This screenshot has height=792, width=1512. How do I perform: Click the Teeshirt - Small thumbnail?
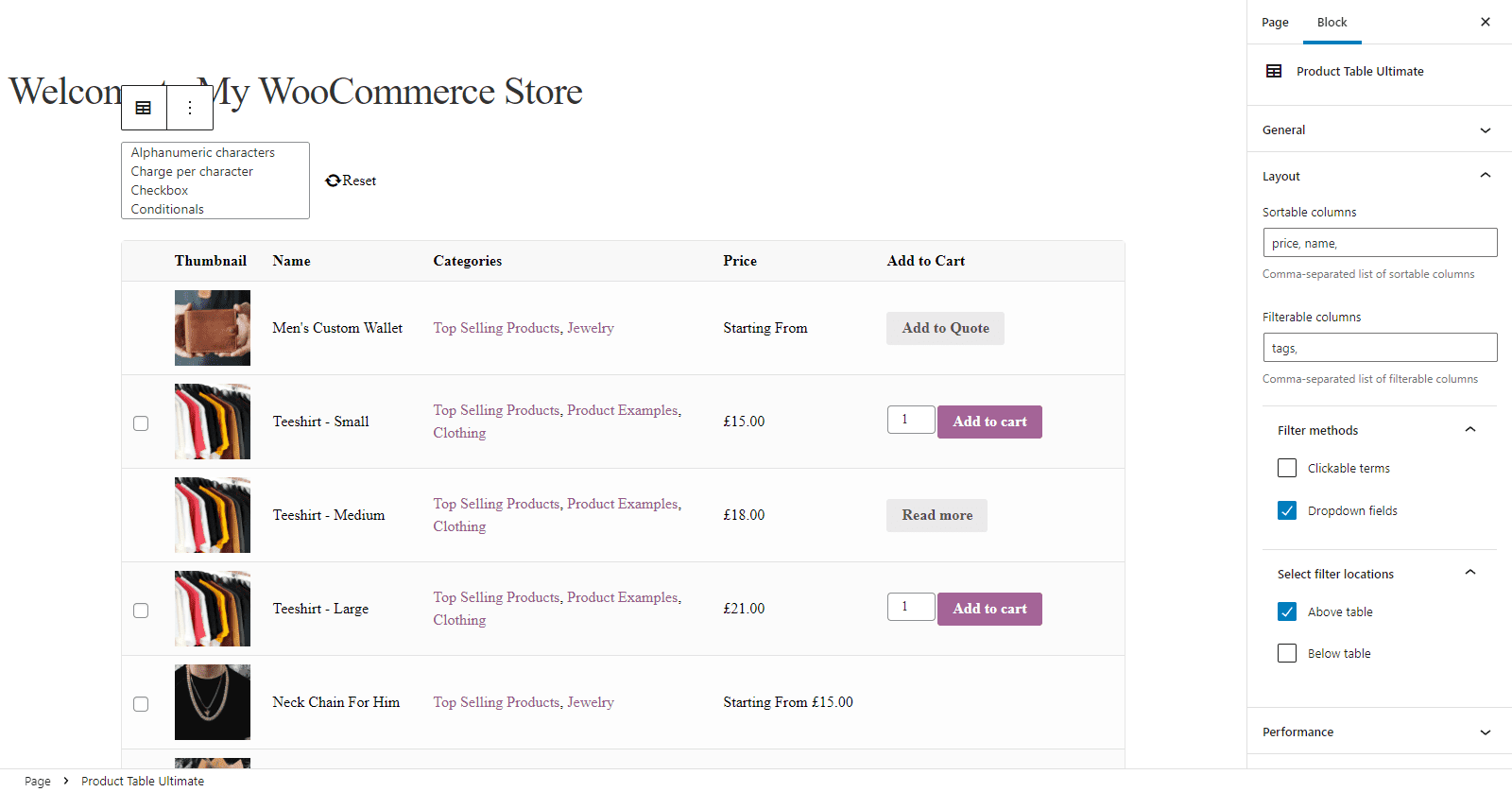click(213, 422)
